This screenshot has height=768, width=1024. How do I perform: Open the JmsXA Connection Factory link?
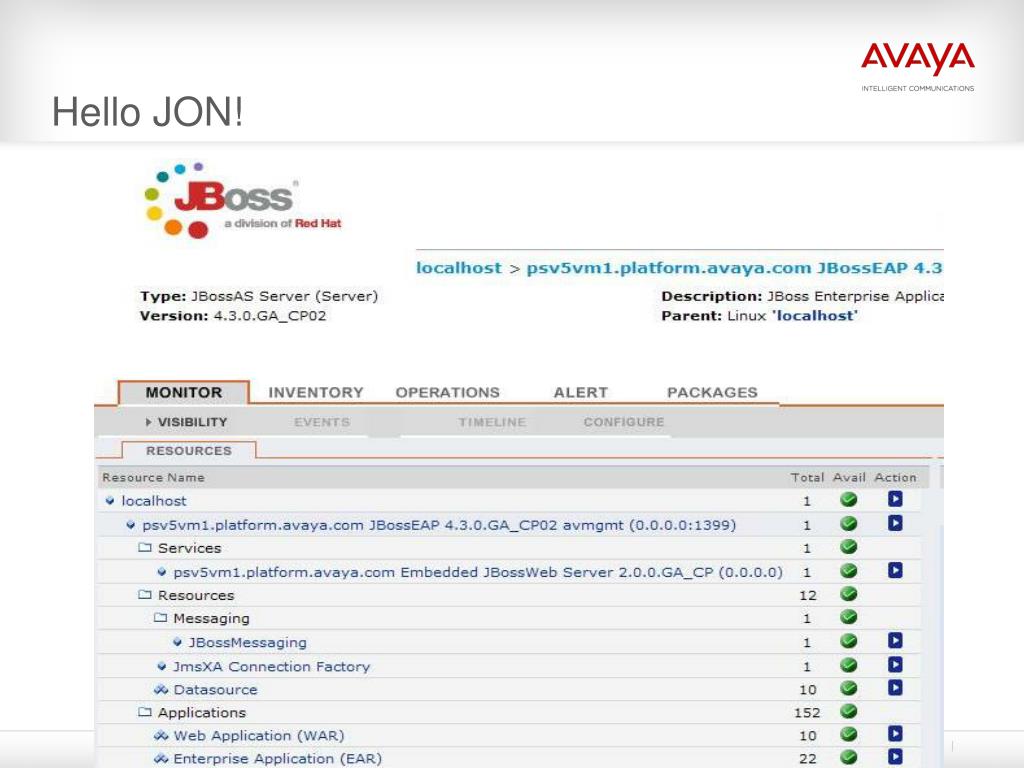coord(271,667)
